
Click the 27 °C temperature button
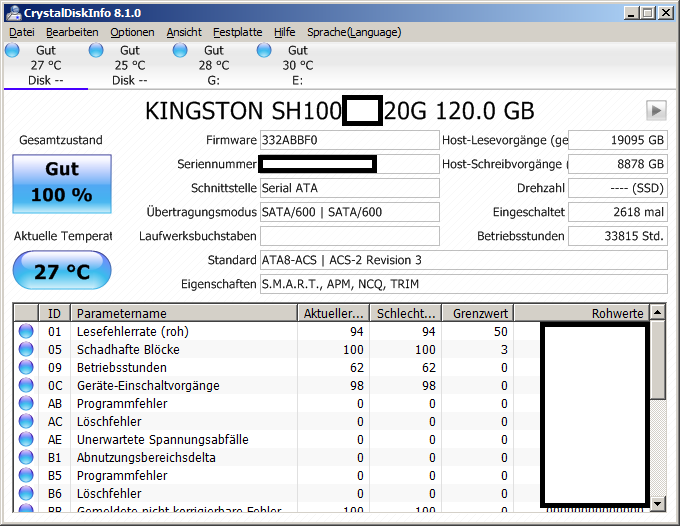coord(62,270)
